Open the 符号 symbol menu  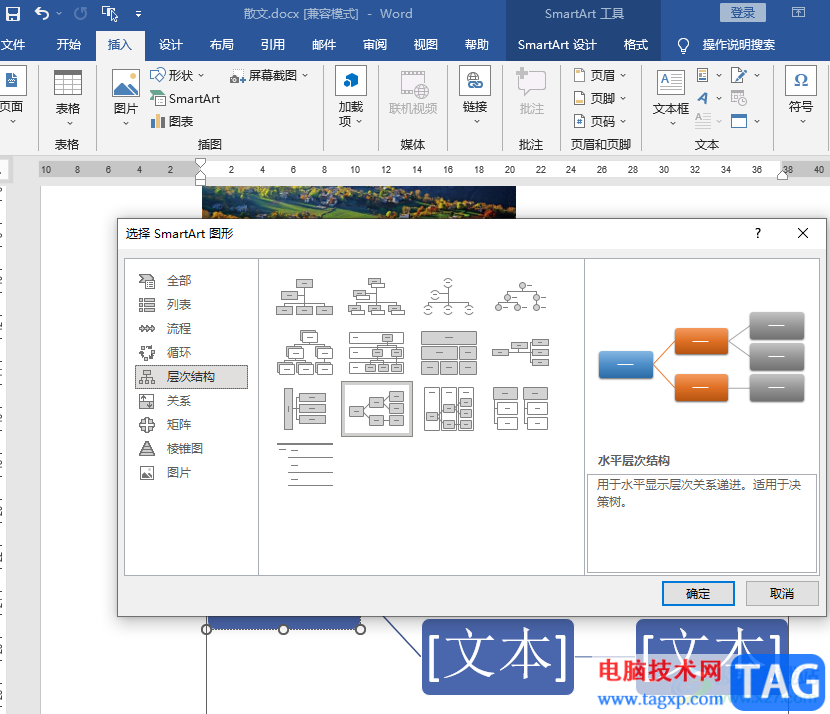click(800, 96)
